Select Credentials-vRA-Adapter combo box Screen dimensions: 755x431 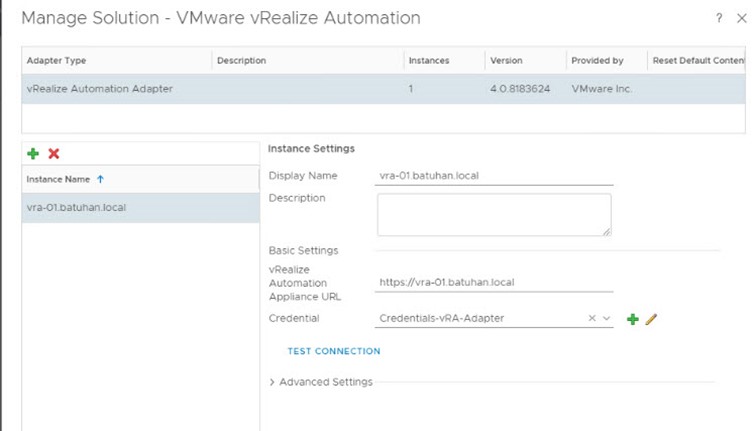(494, 318)
